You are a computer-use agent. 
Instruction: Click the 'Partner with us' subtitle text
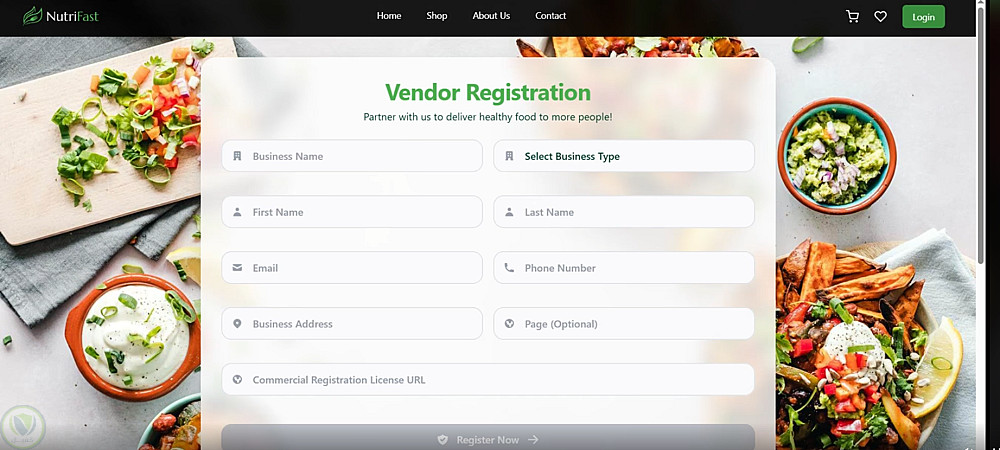pos(488,117)
